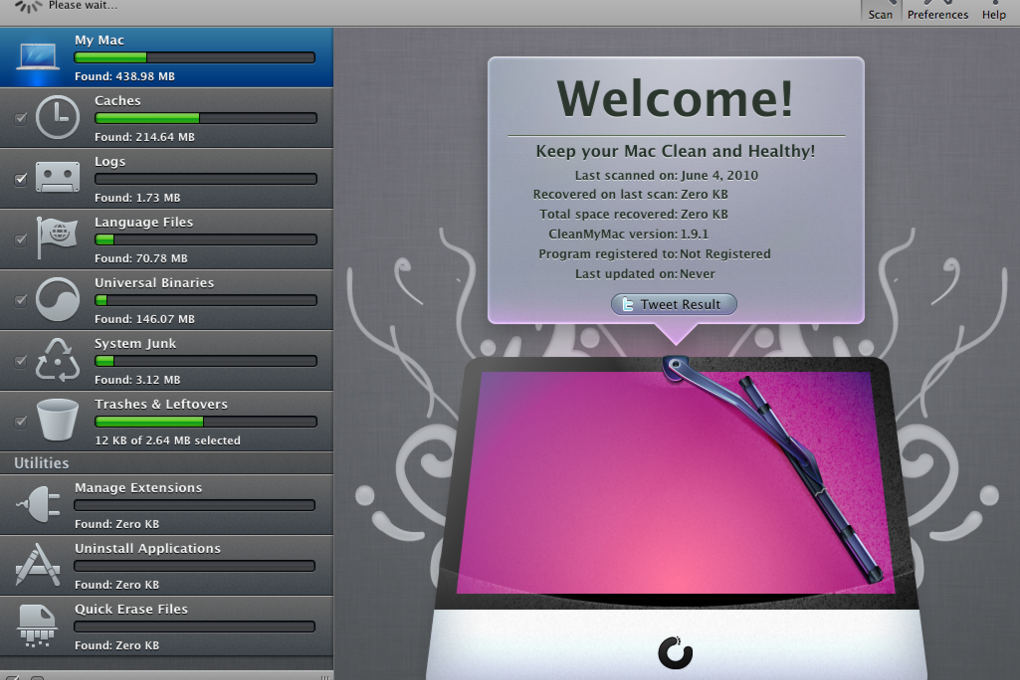Viewport: 1020px width, 680px height.
Task: Click the Quick Erase Files shredder icon
Action: [38, 625]
